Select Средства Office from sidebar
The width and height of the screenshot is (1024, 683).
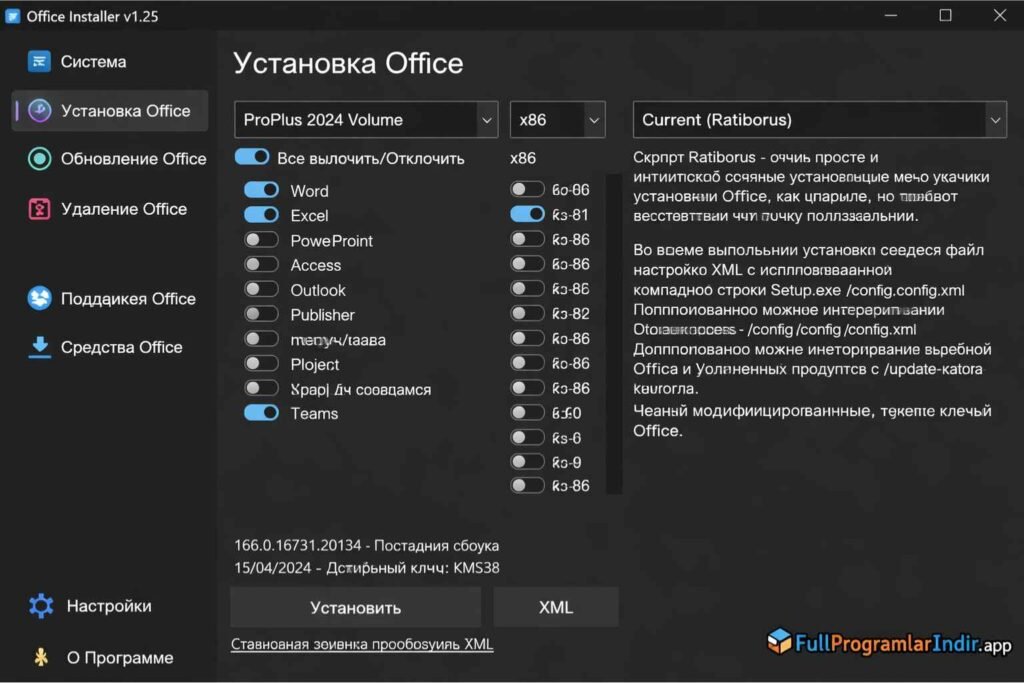tap(112, 347)
